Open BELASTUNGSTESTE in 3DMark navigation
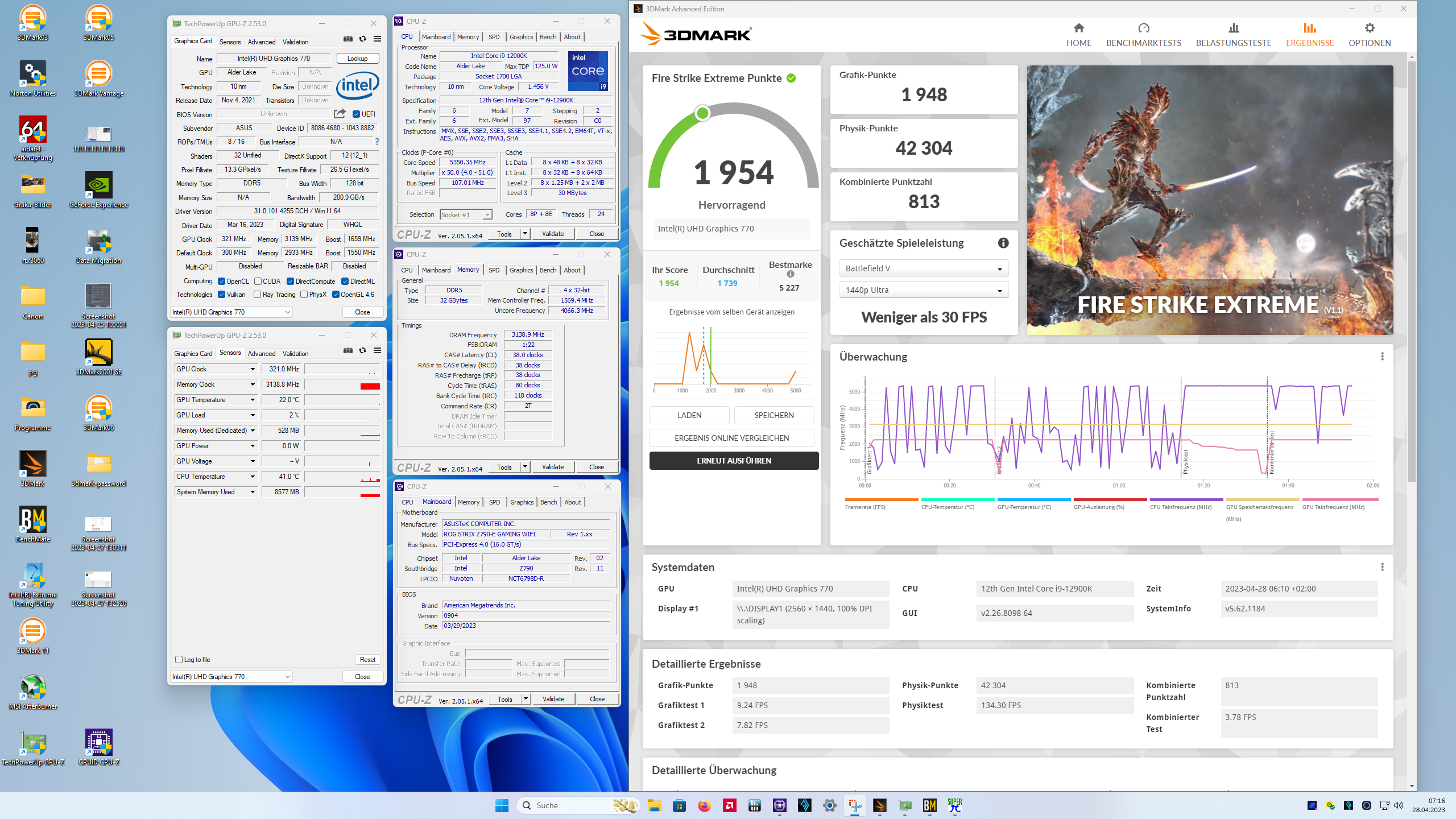 1234,35
